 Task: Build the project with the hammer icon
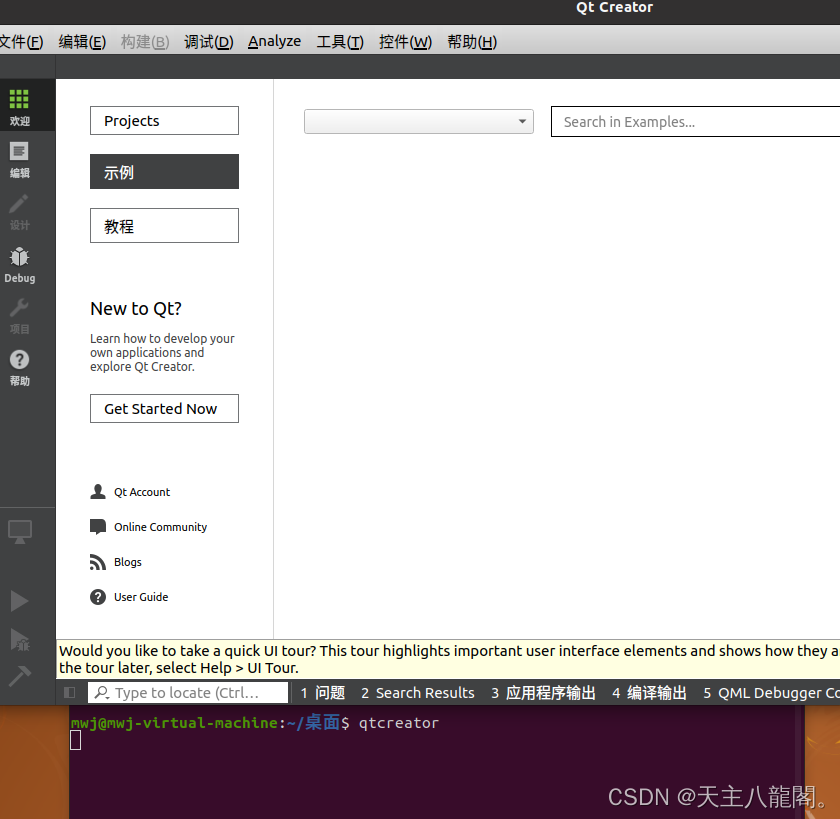pyautogui.click(x=20, y=675)
